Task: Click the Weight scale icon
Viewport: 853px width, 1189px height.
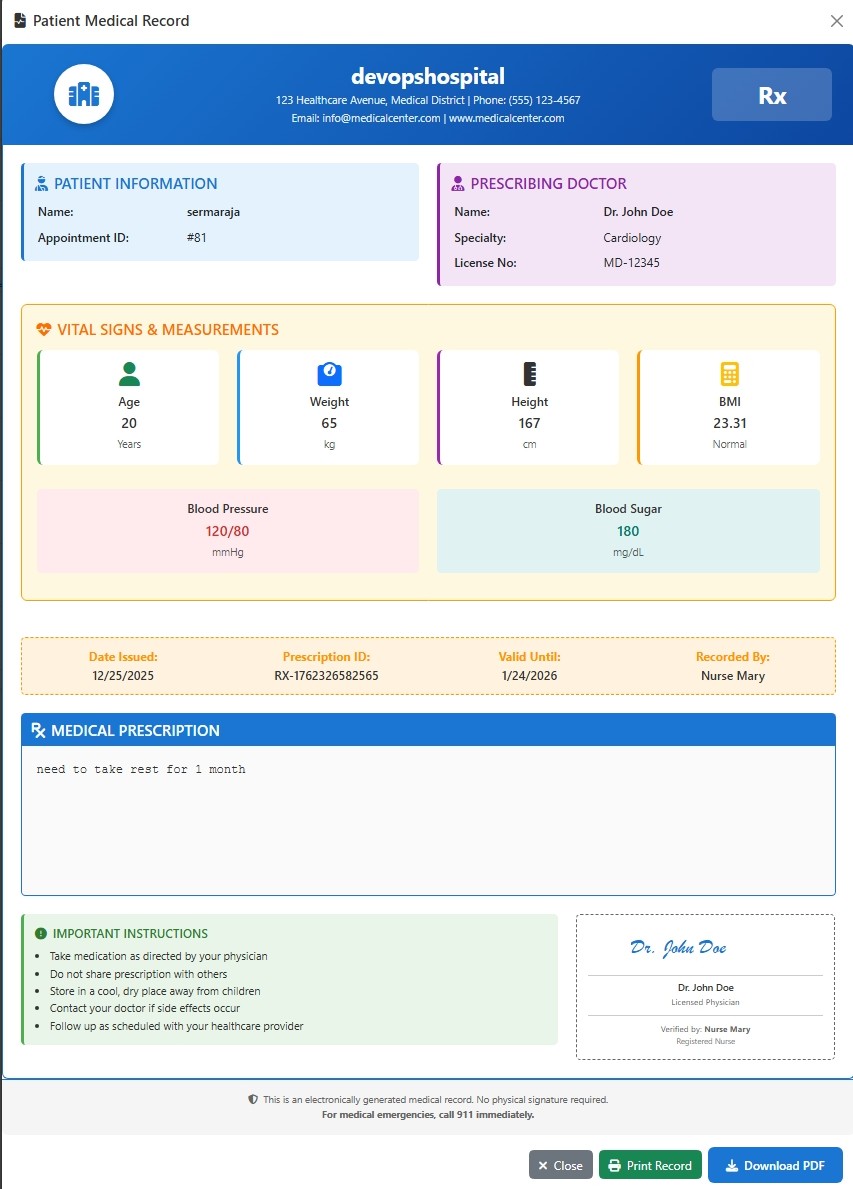Action: coord(329,374)
